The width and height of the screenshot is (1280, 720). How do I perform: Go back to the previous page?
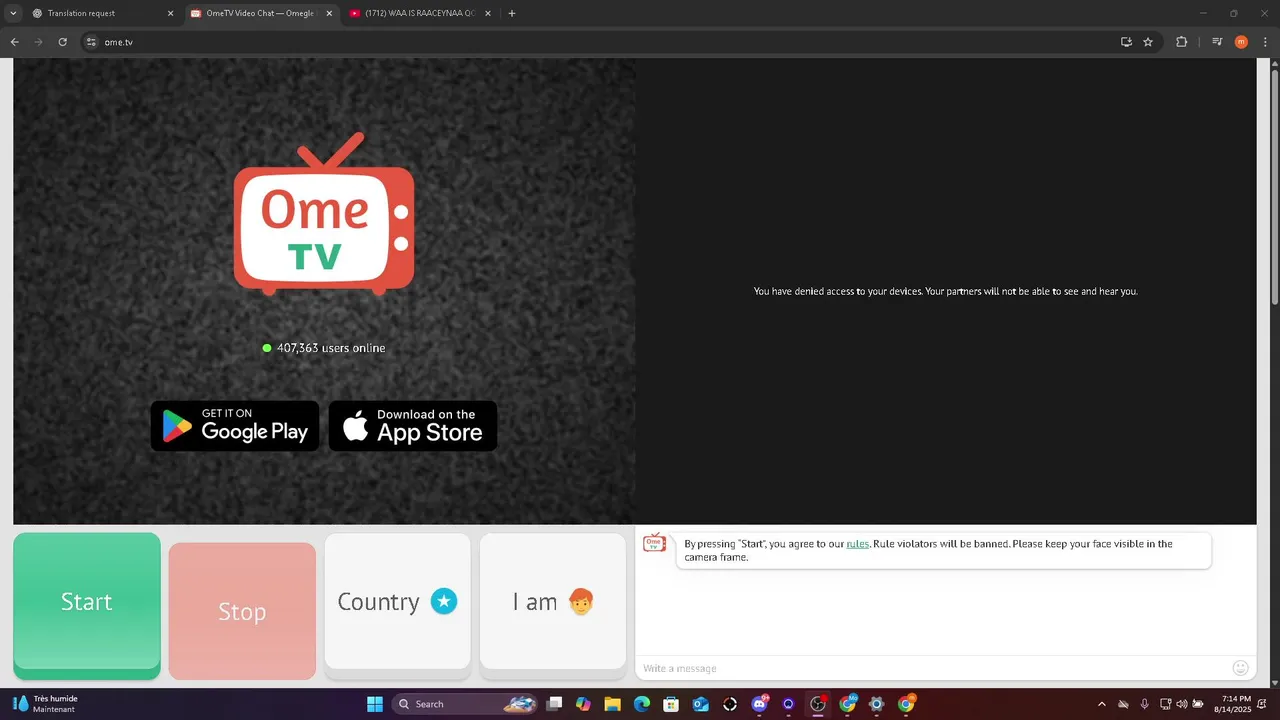point(14,42)
